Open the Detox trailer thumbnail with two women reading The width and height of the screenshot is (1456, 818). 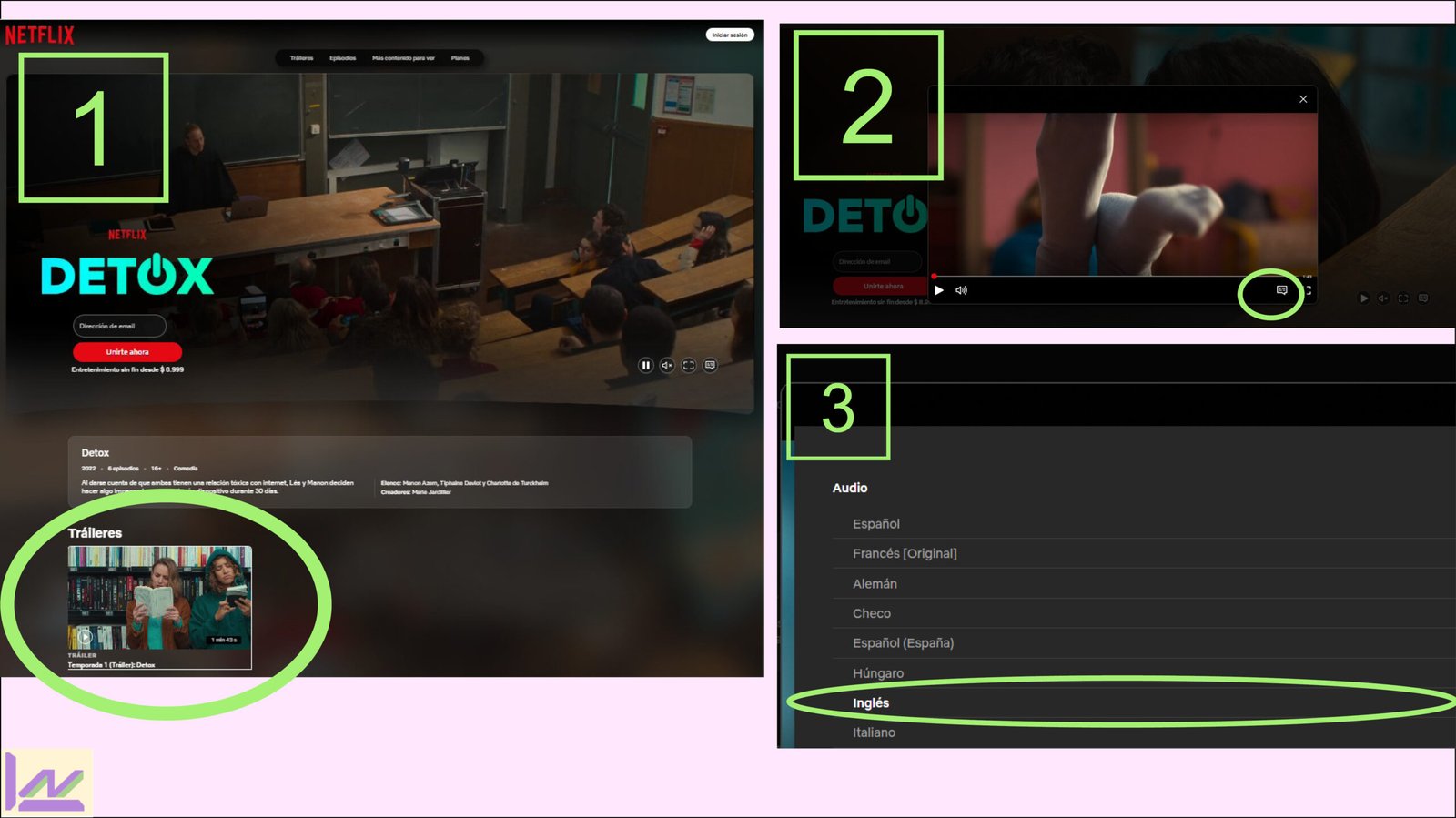point(159,597)
